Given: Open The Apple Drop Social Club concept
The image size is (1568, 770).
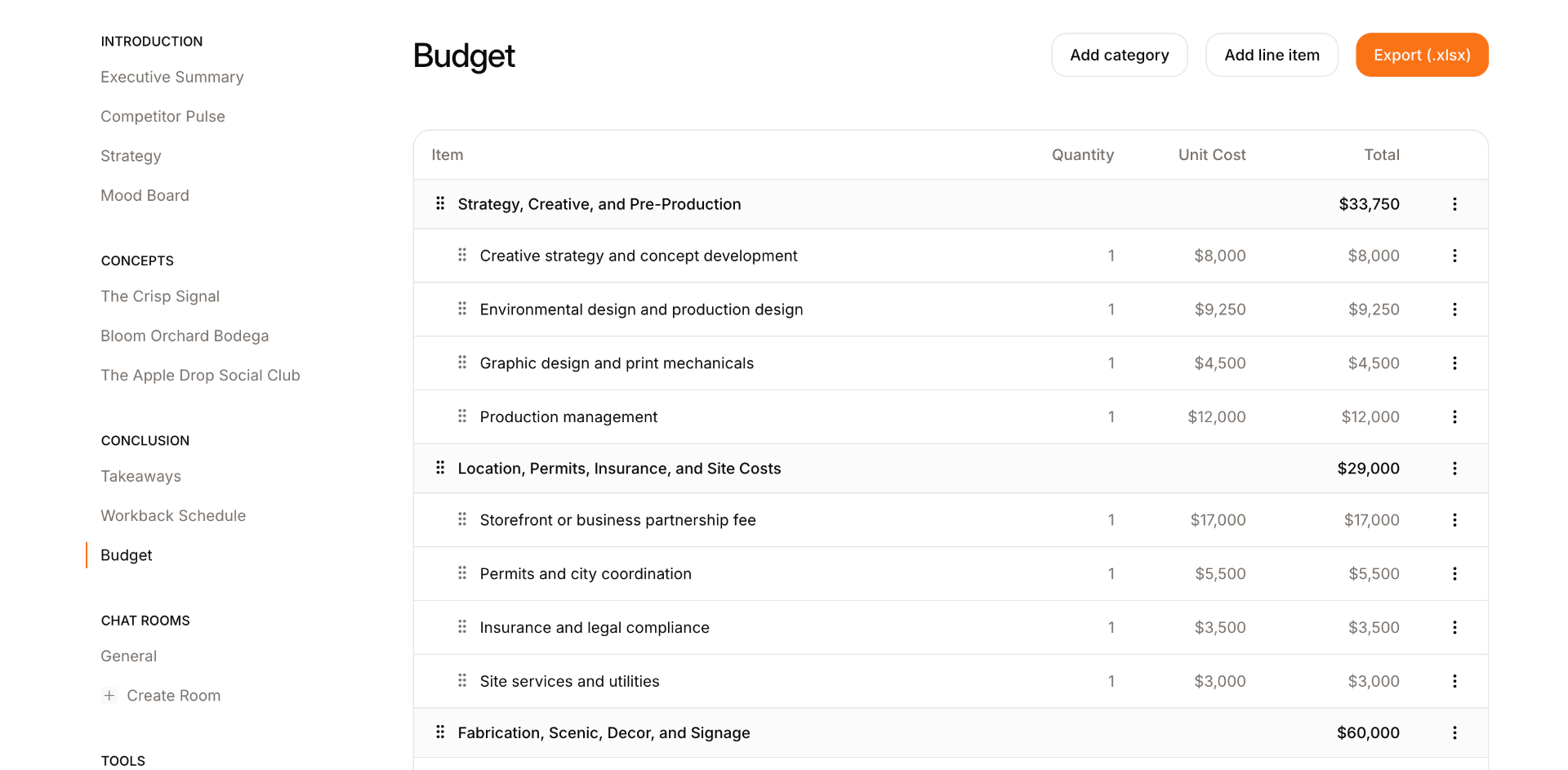Looking at the screenshot, I should [200, 376].
